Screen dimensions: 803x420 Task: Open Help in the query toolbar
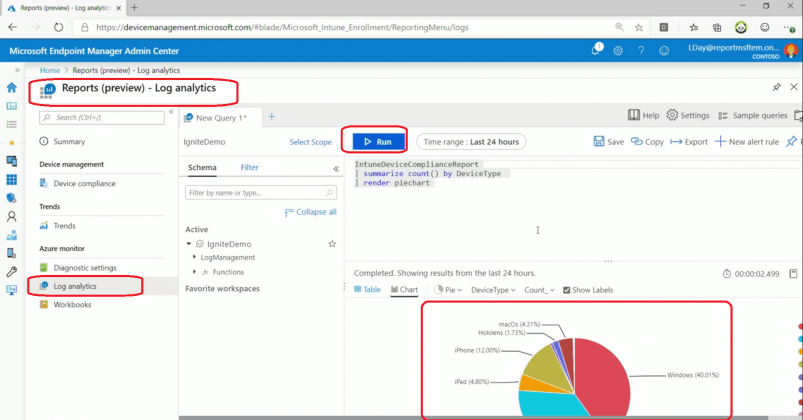(643, 116)
